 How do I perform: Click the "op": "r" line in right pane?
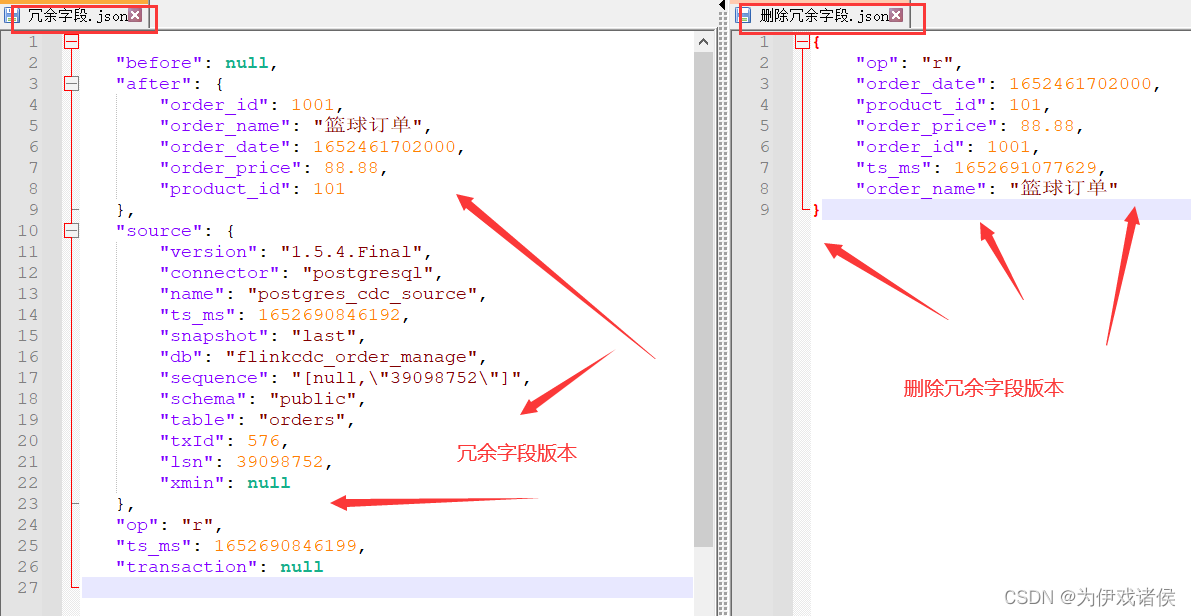910,63
